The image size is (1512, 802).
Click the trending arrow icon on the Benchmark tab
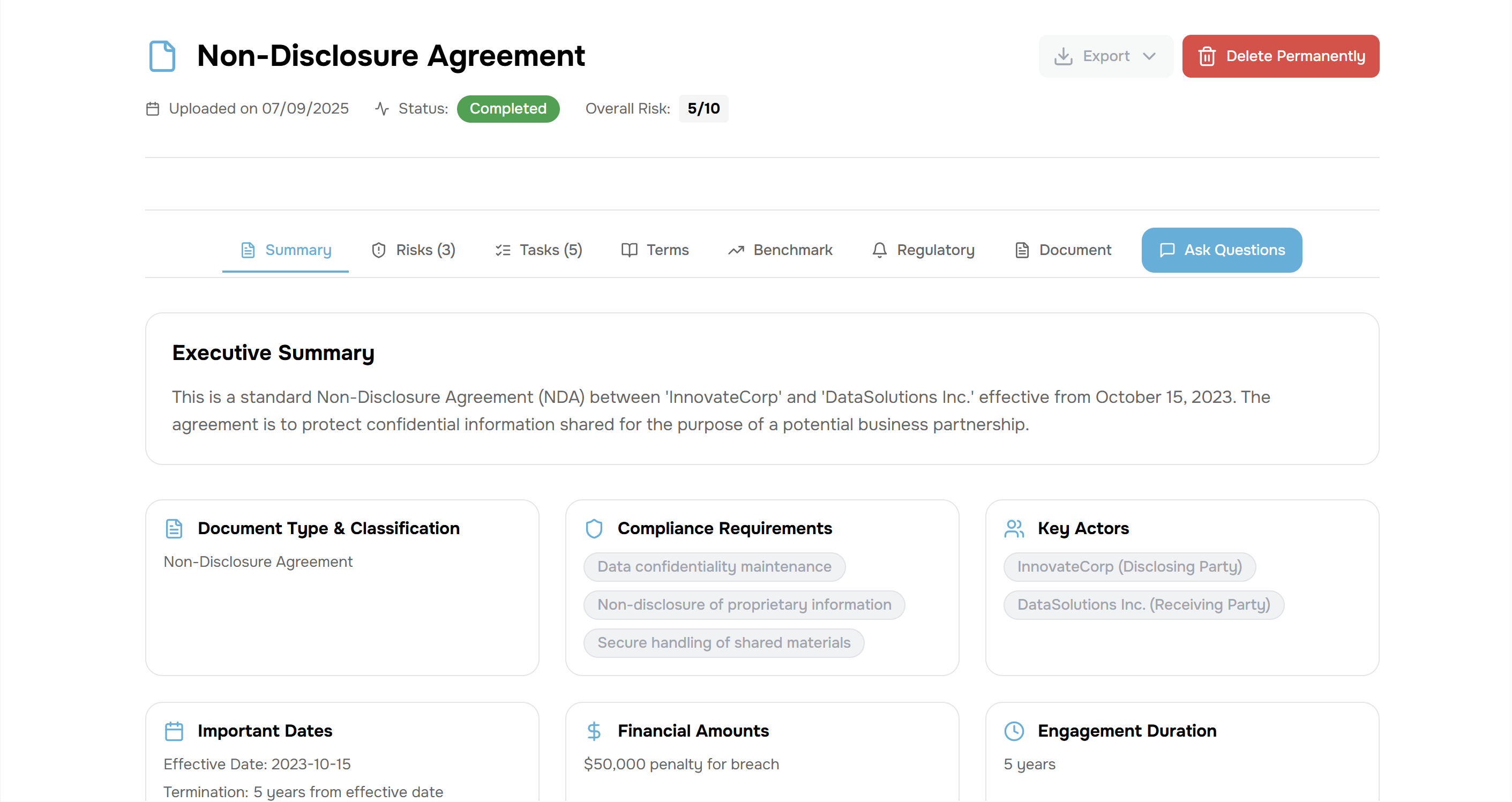(737, 250)
